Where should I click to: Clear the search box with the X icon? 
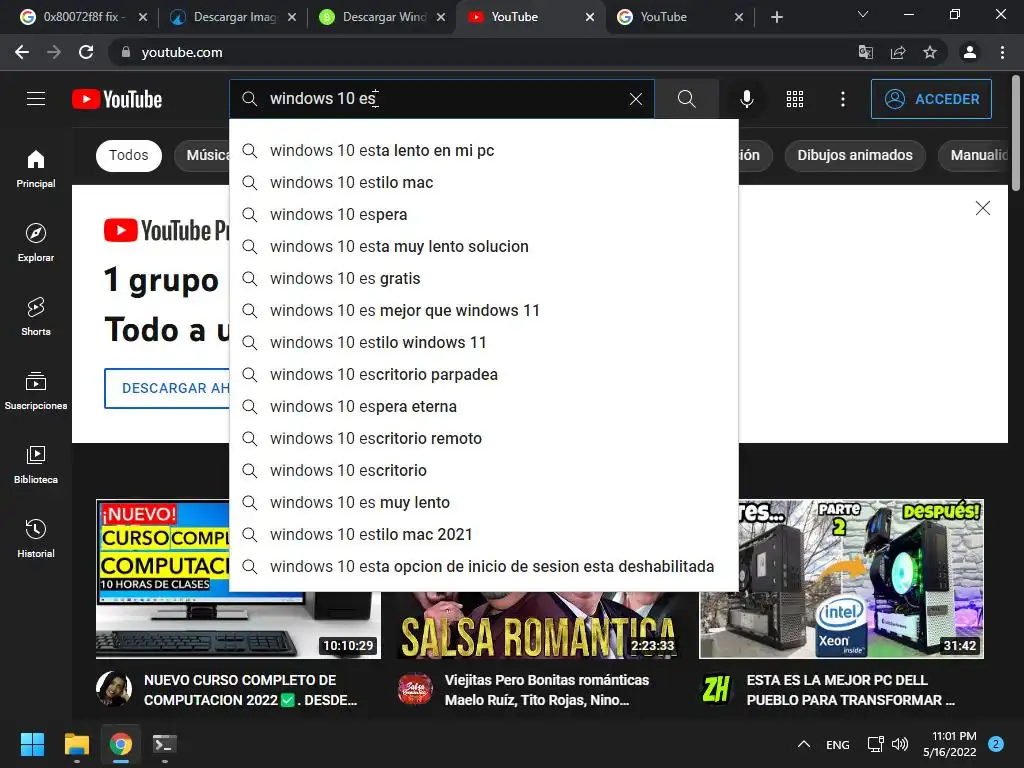coord(635,99)
